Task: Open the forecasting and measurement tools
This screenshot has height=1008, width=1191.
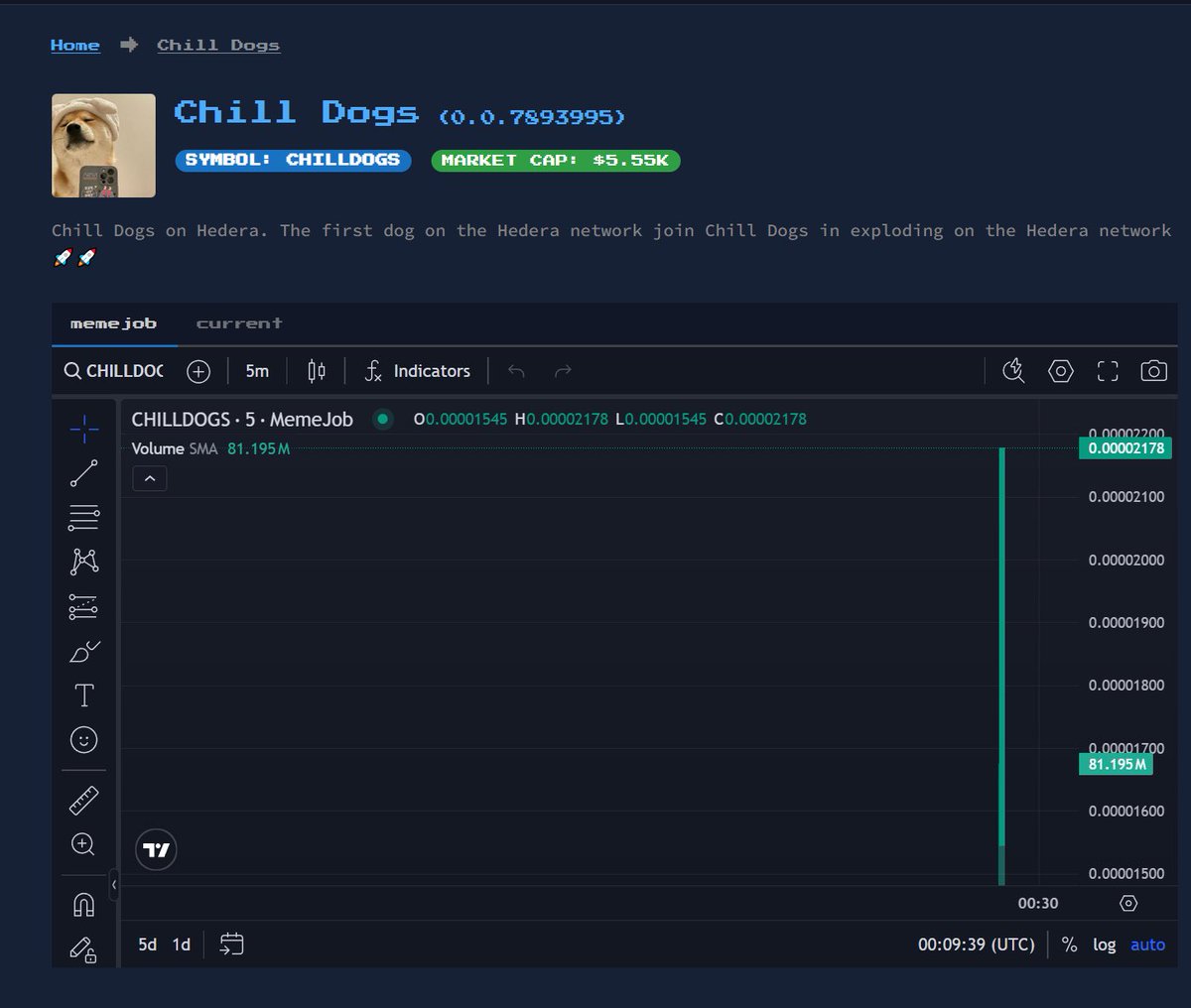Action: pyautogui.click(x=84, y=606)
